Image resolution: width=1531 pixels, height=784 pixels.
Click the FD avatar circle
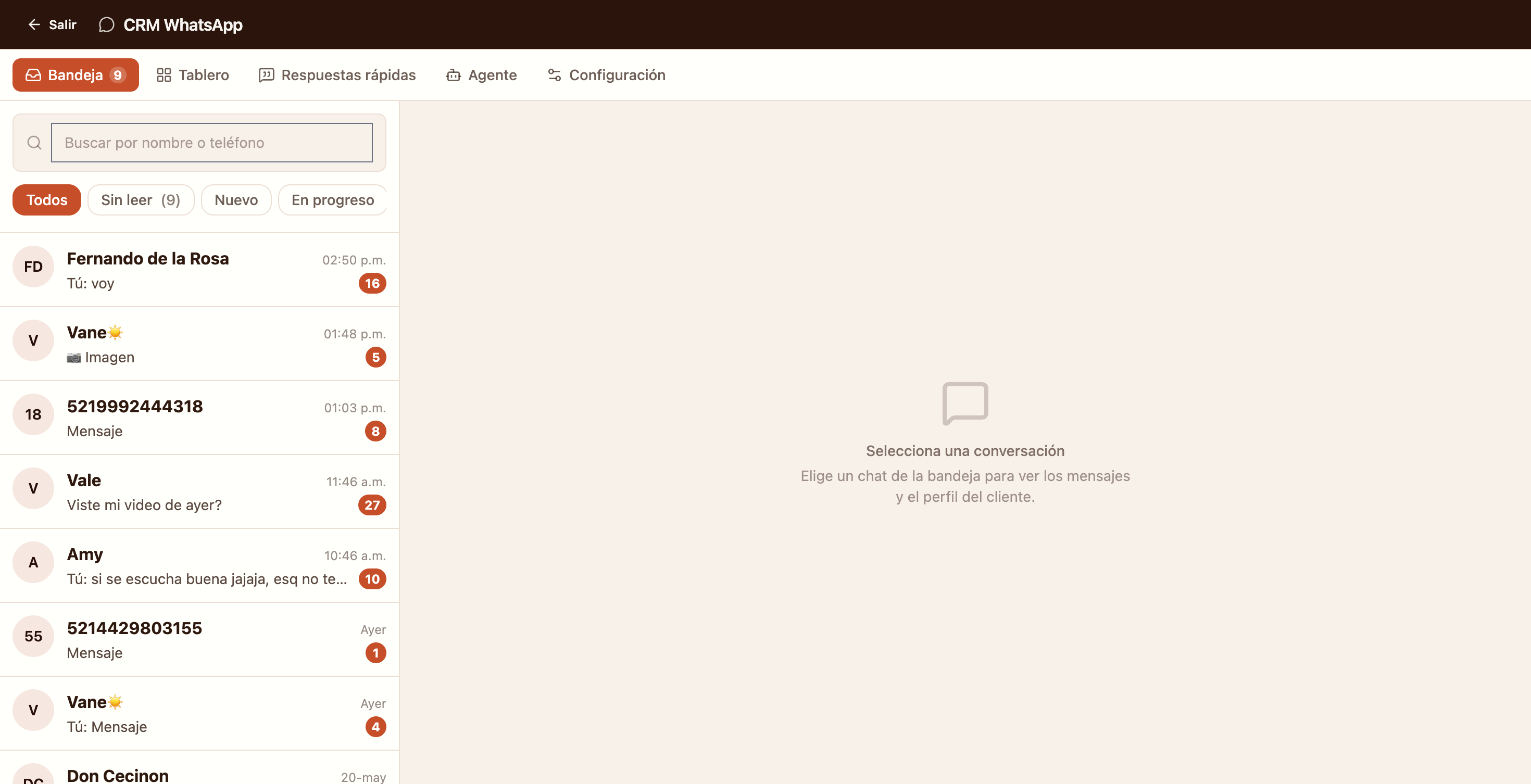tap(33, 267)
